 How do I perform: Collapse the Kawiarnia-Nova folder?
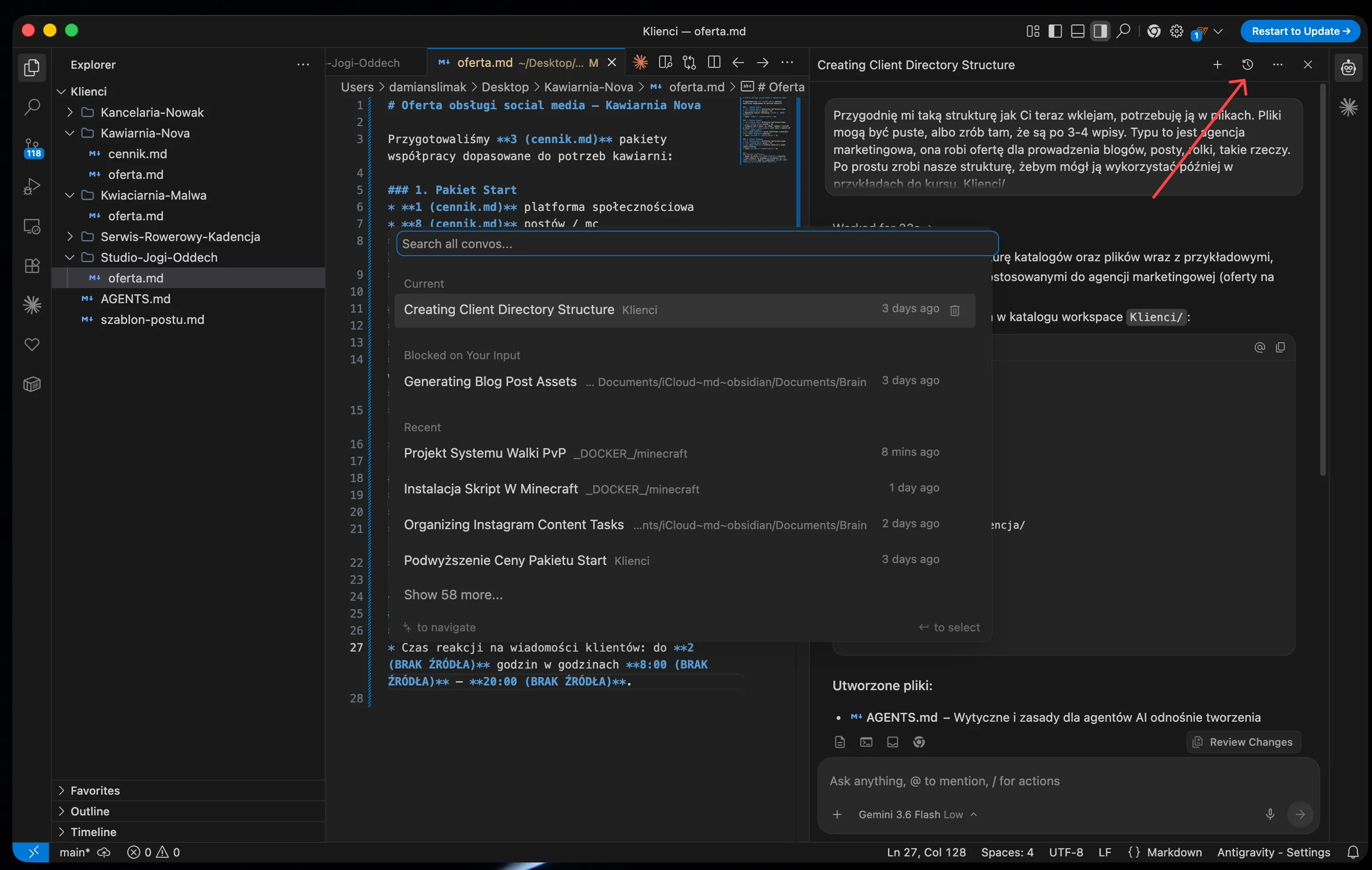[70, 133]
